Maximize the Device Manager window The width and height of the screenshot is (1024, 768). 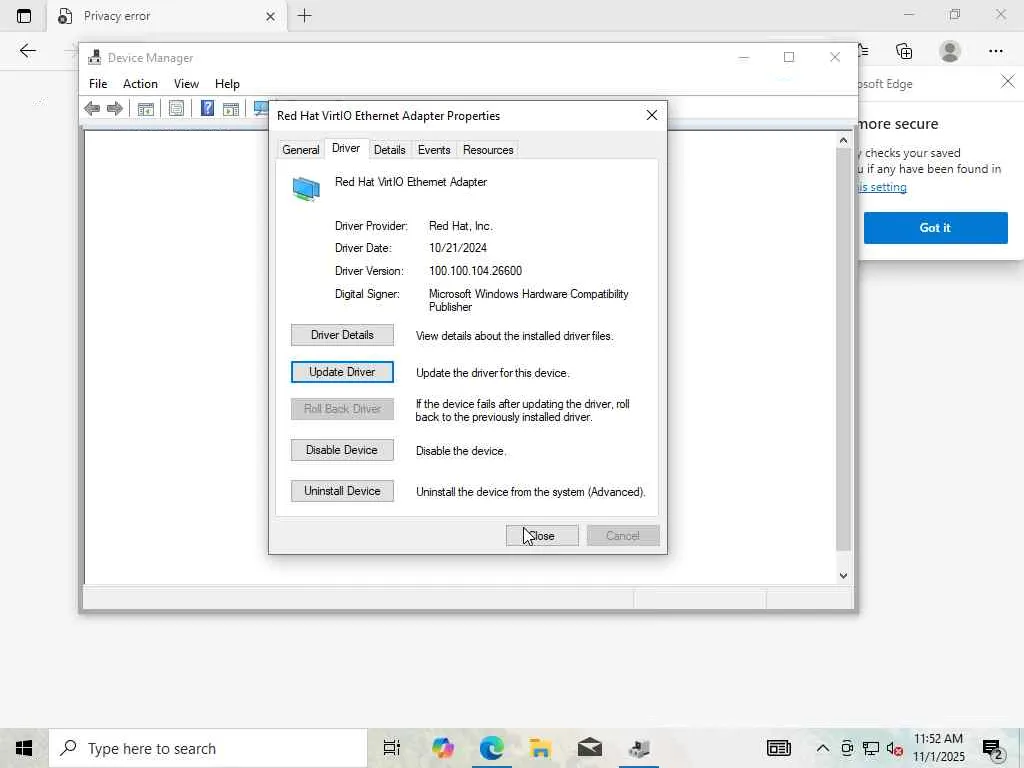coord(789,57)
